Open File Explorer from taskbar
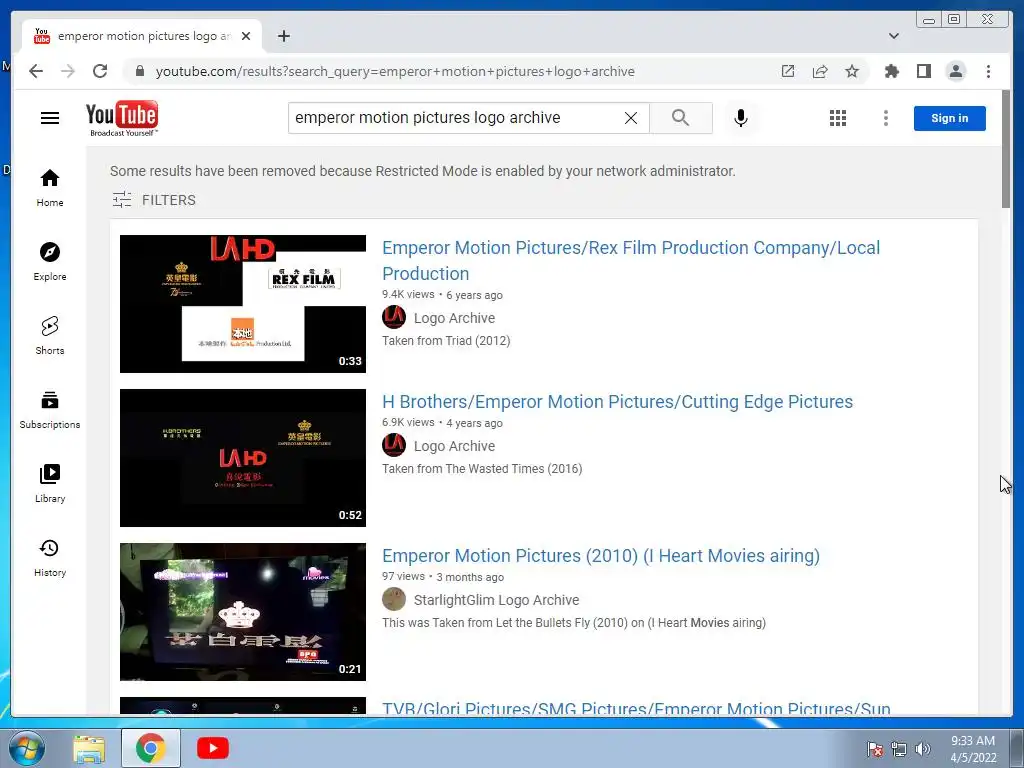Screen dimensions: 1024x768 coord(89,749)
